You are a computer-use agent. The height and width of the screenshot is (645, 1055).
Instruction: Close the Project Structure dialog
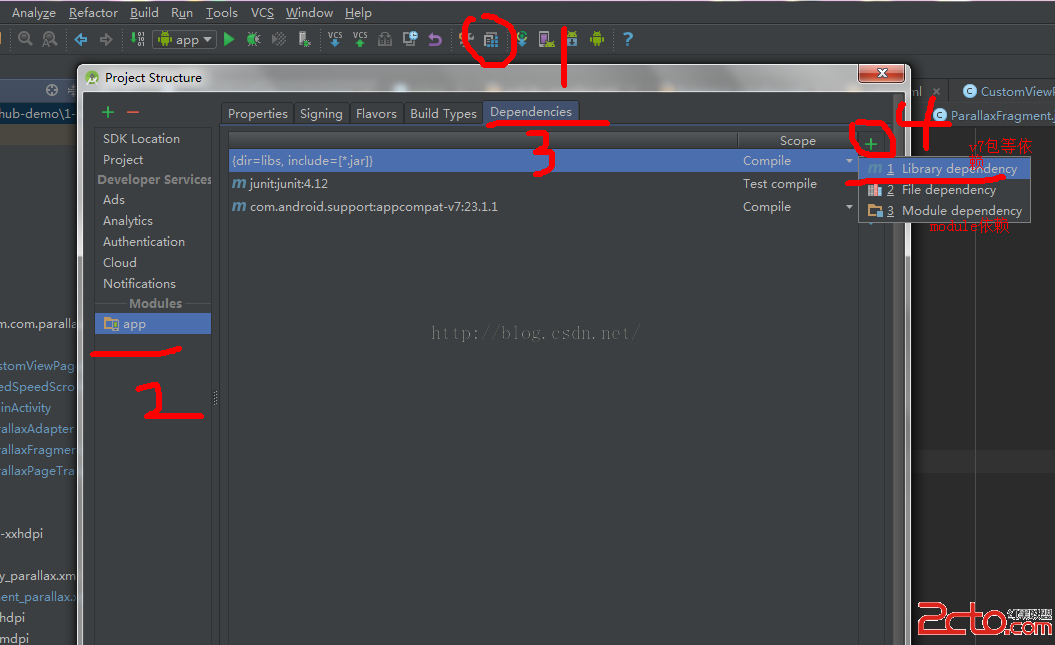[882, 73]
